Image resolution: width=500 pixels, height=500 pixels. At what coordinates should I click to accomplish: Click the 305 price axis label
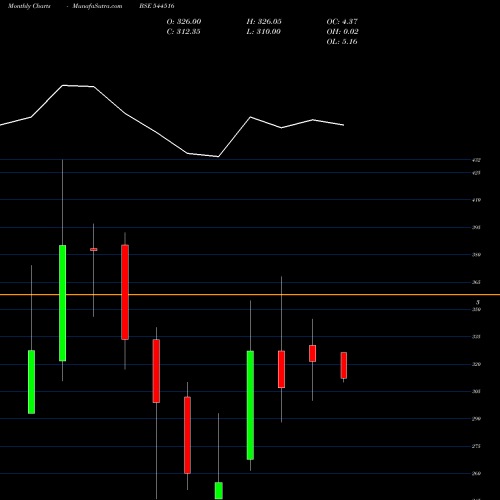pyautogui.click(x=476, y=392)
